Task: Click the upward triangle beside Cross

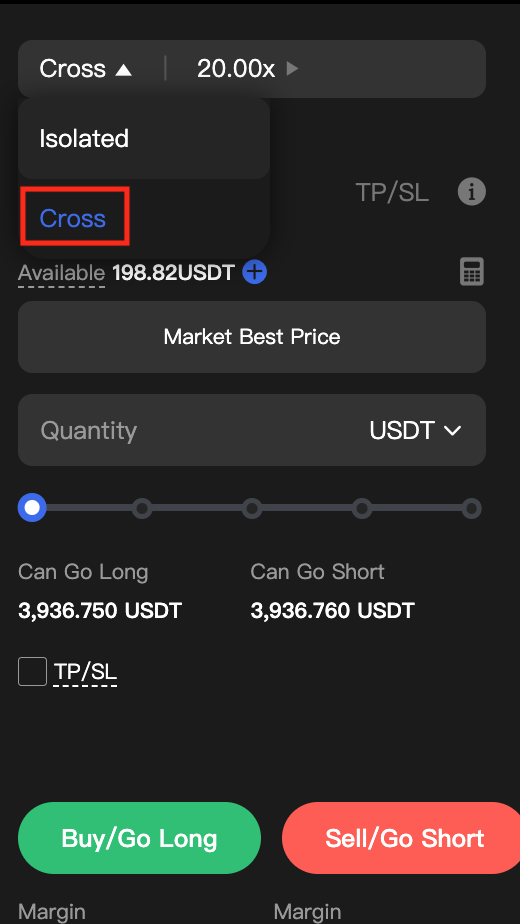Action: click(123, 70)
